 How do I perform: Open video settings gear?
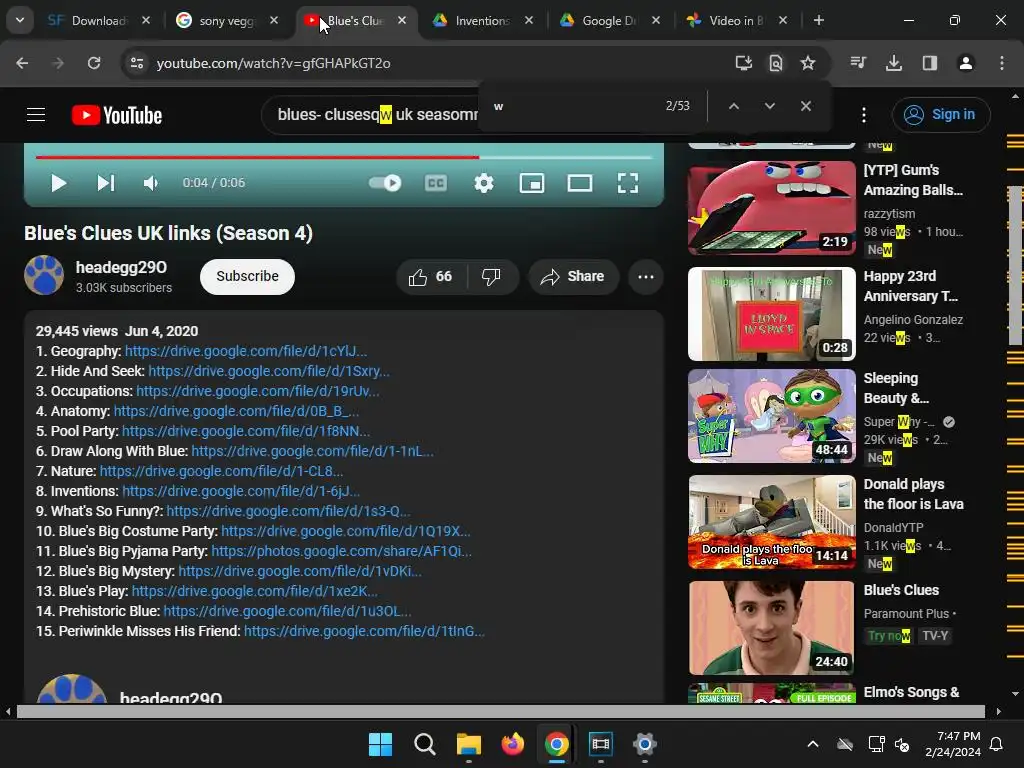(483, 184)
